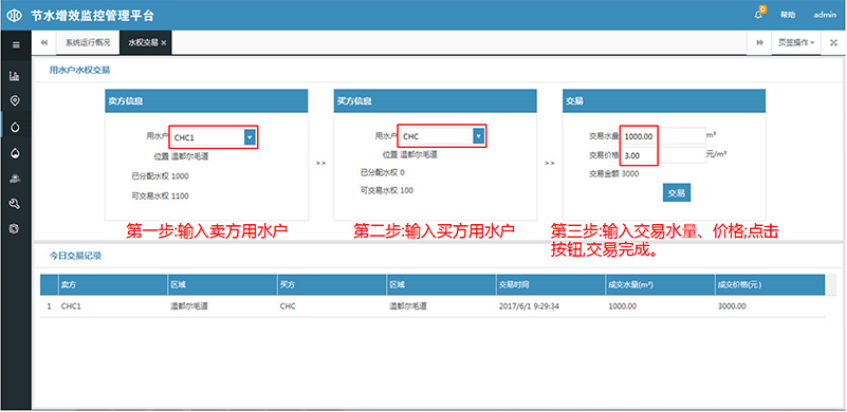
Task: Click the notification bell icon
Action: pos(759,15)
